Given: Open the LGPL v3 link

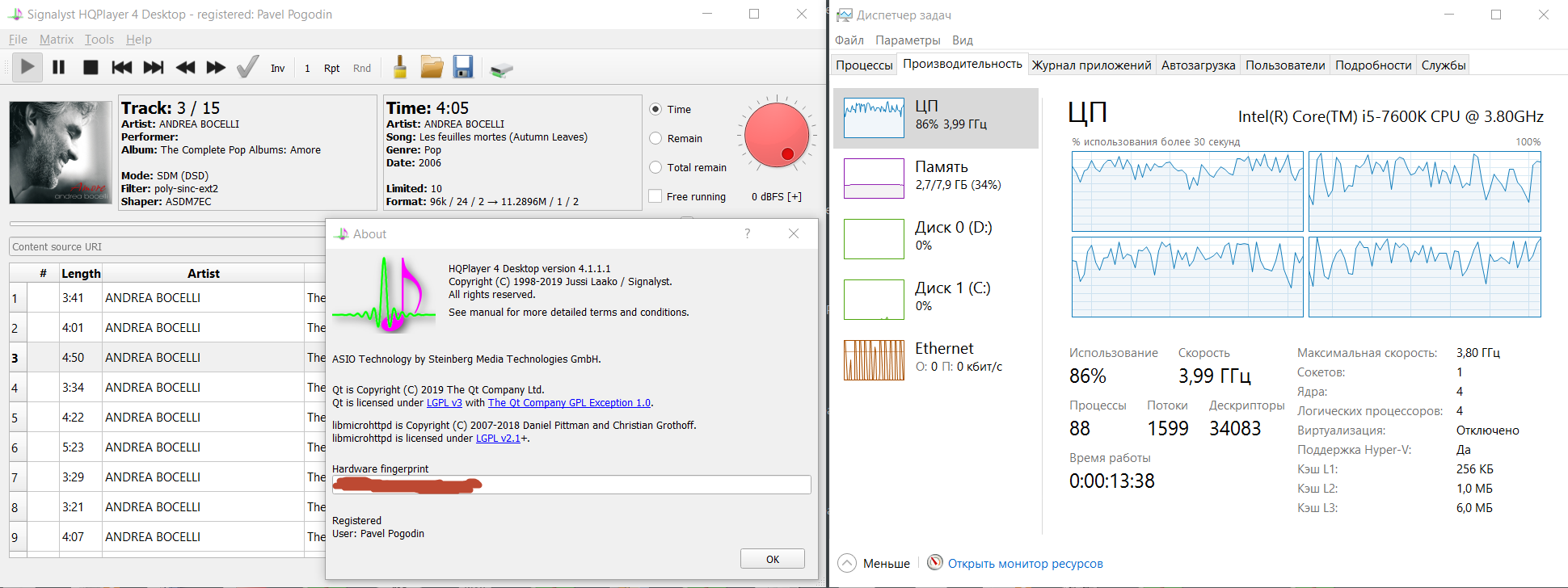Looking at the screenshot, I should click(445, 402).
